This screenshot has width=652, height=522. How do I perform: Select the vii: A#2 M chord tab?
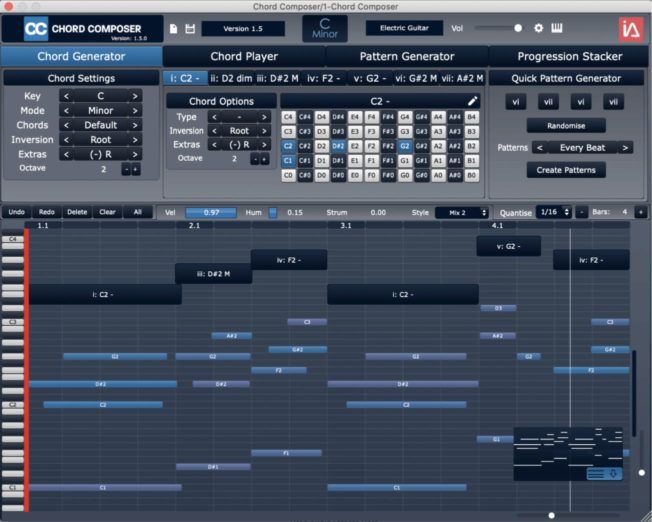click(462, 78)
